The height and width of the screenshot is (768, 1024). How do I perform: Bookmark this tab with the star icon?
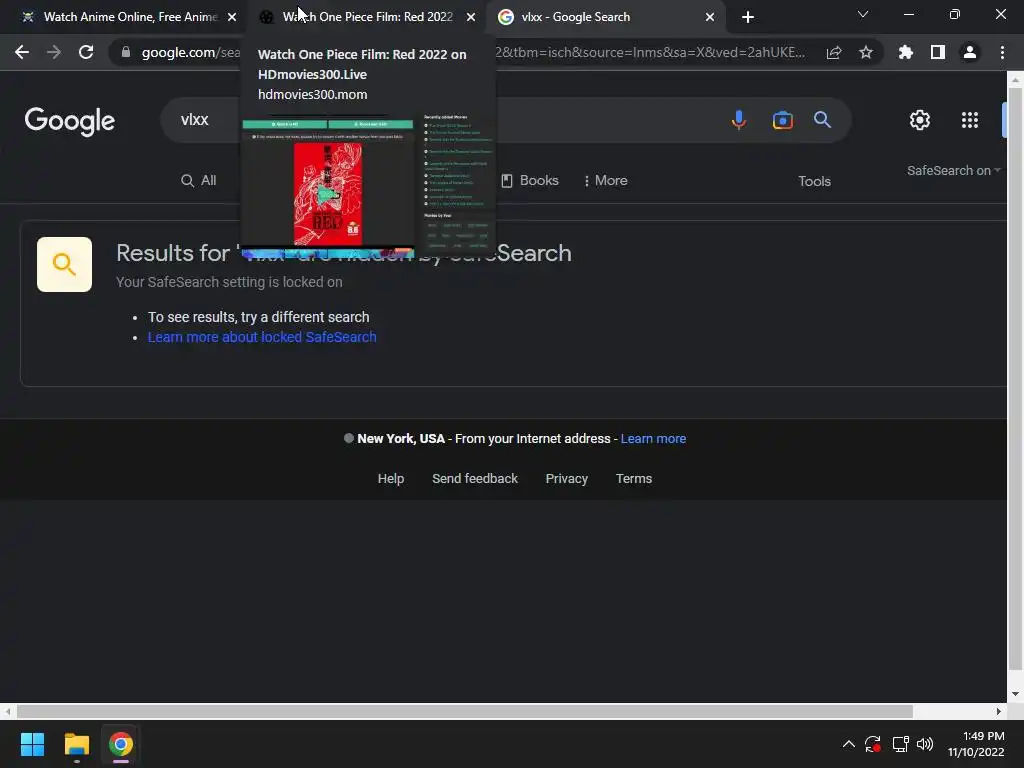pos(866,52)
